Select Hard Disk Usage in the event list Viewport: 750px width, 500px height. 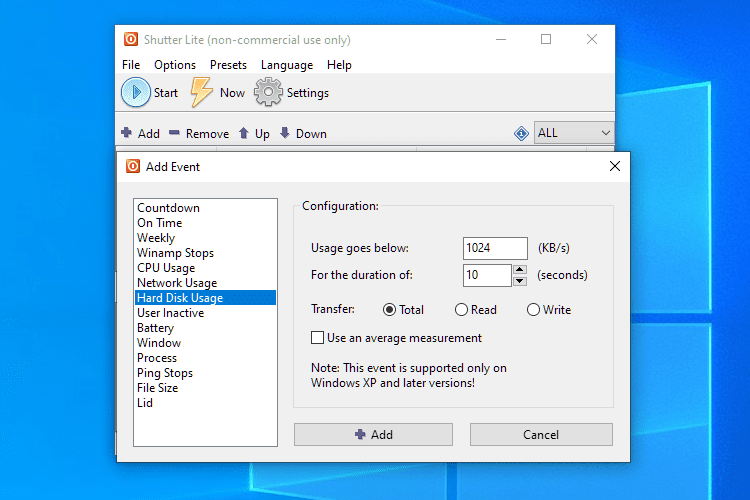205,298
